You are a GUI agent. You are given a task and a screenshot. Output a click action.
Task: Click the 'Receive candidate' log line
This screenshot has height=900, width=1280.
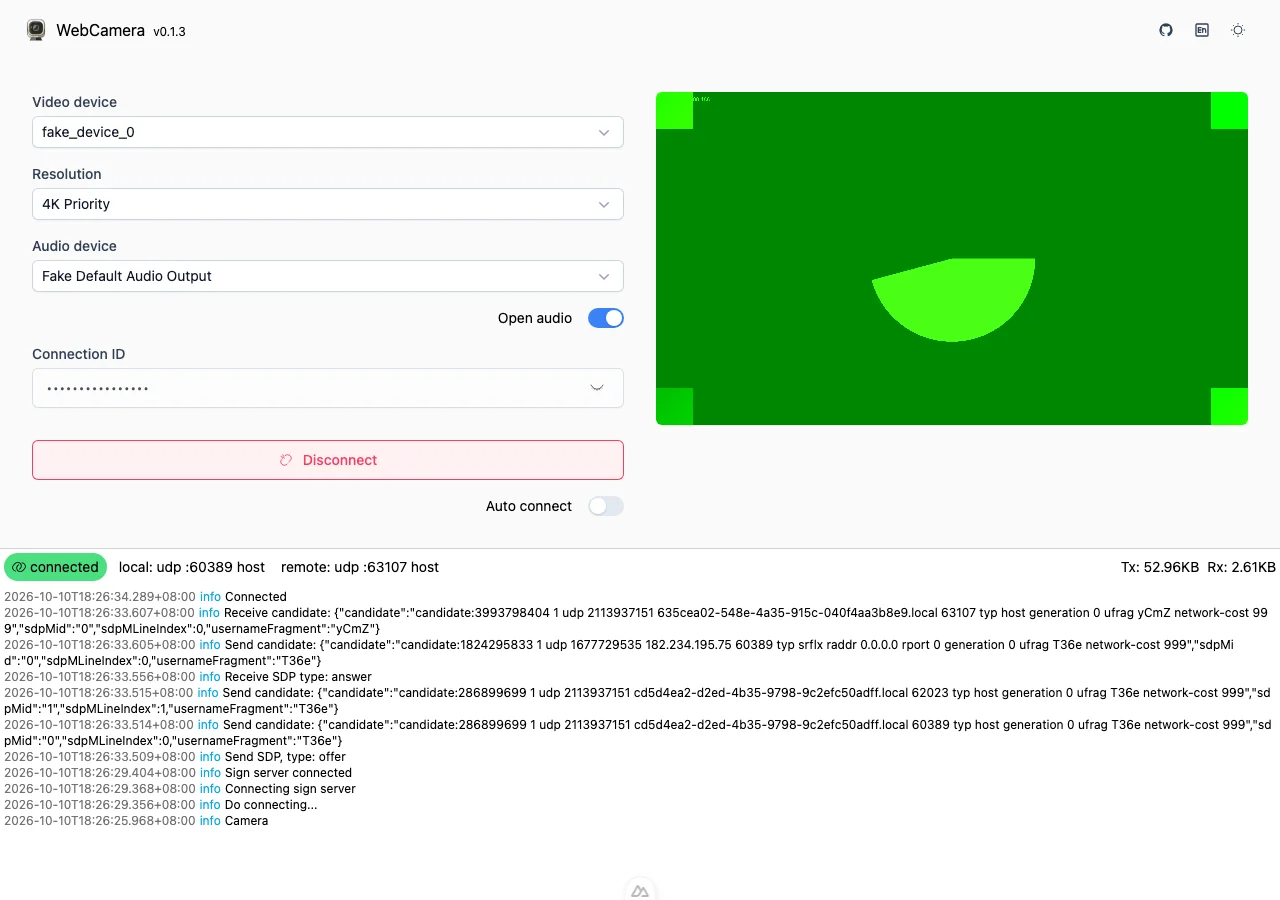(x=638, y=621)
